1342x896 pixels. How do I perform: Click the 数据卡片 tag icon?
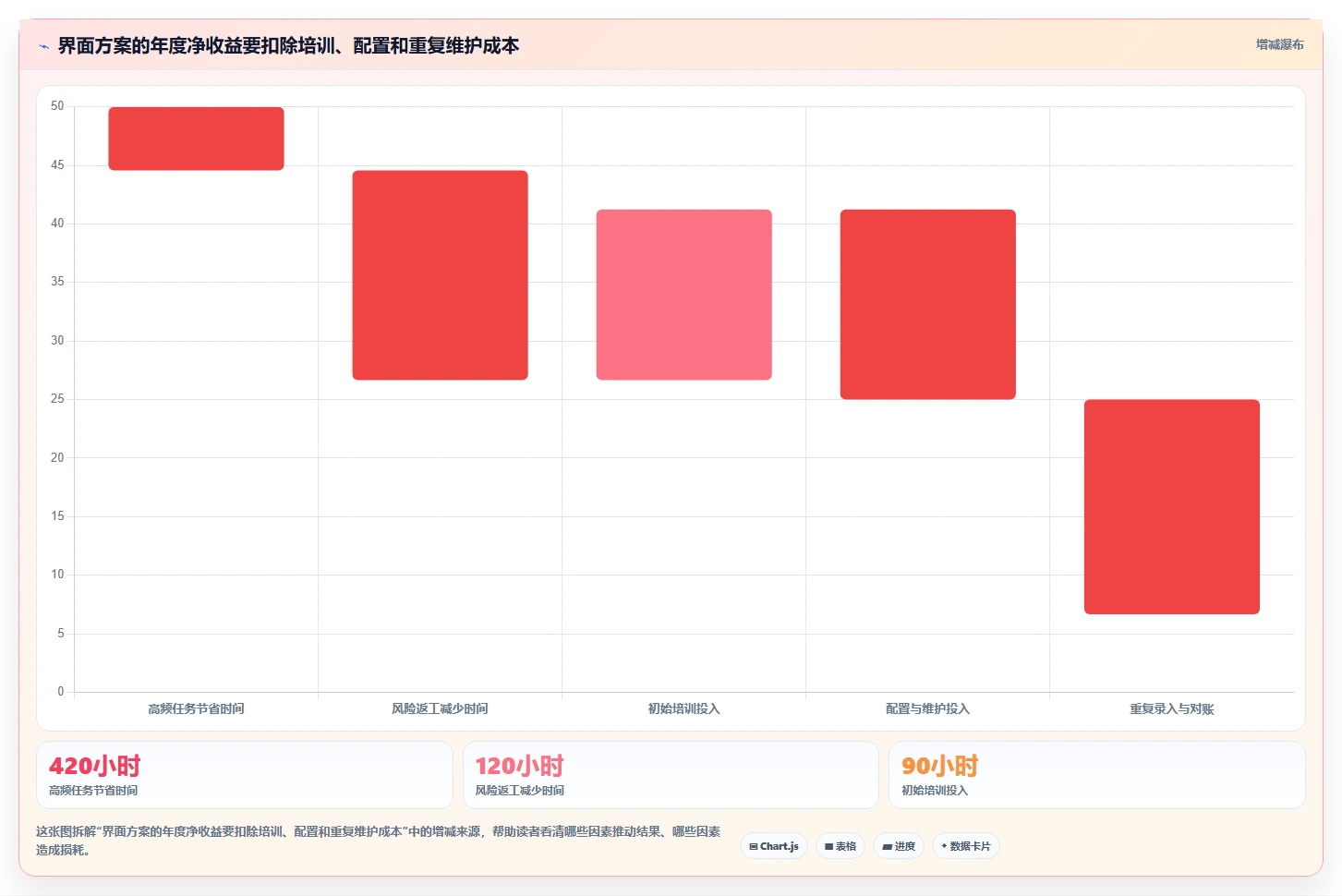point(944,846)
